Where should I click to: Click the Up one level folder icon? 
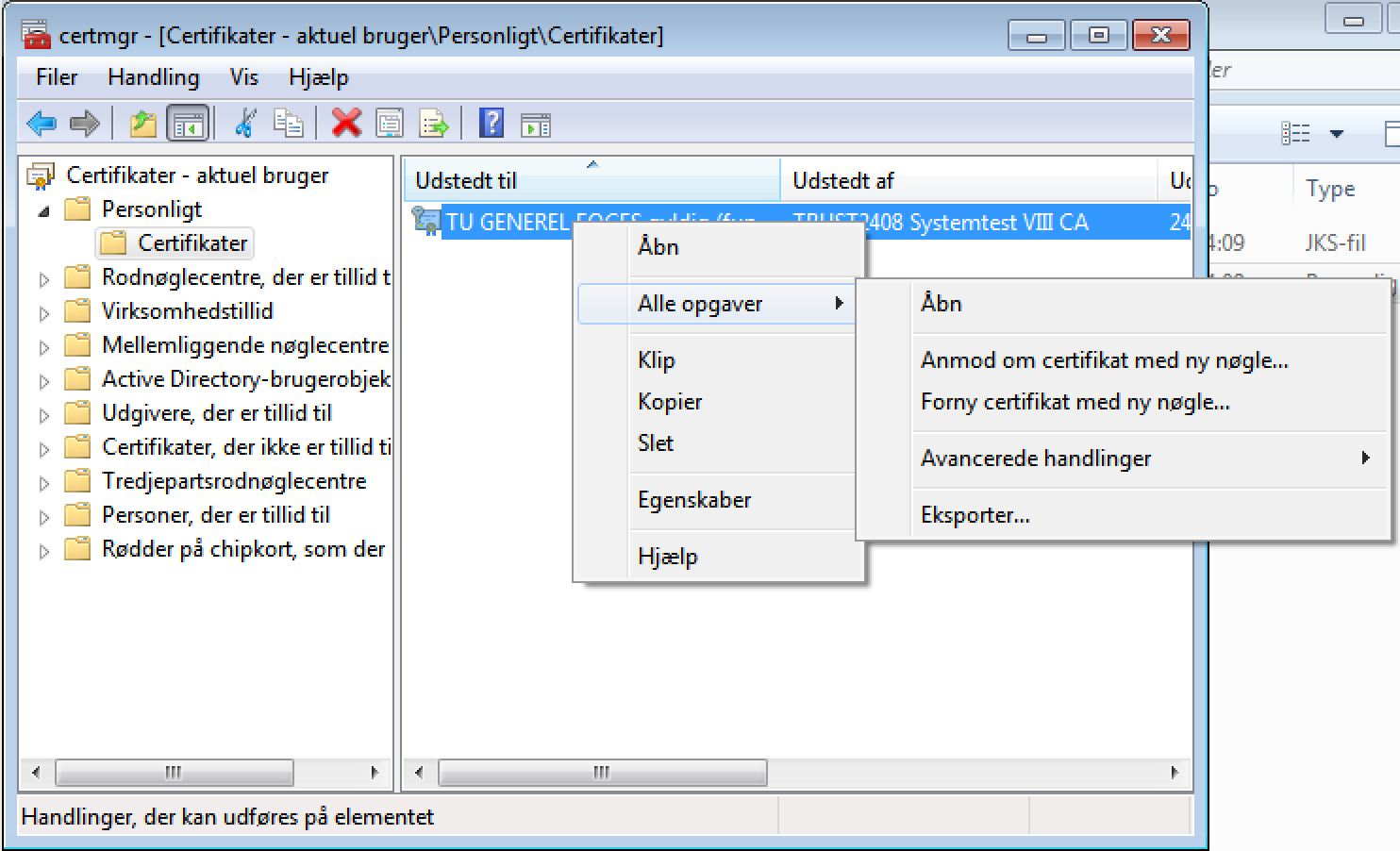pyautogui.click(x=142, y=124)
